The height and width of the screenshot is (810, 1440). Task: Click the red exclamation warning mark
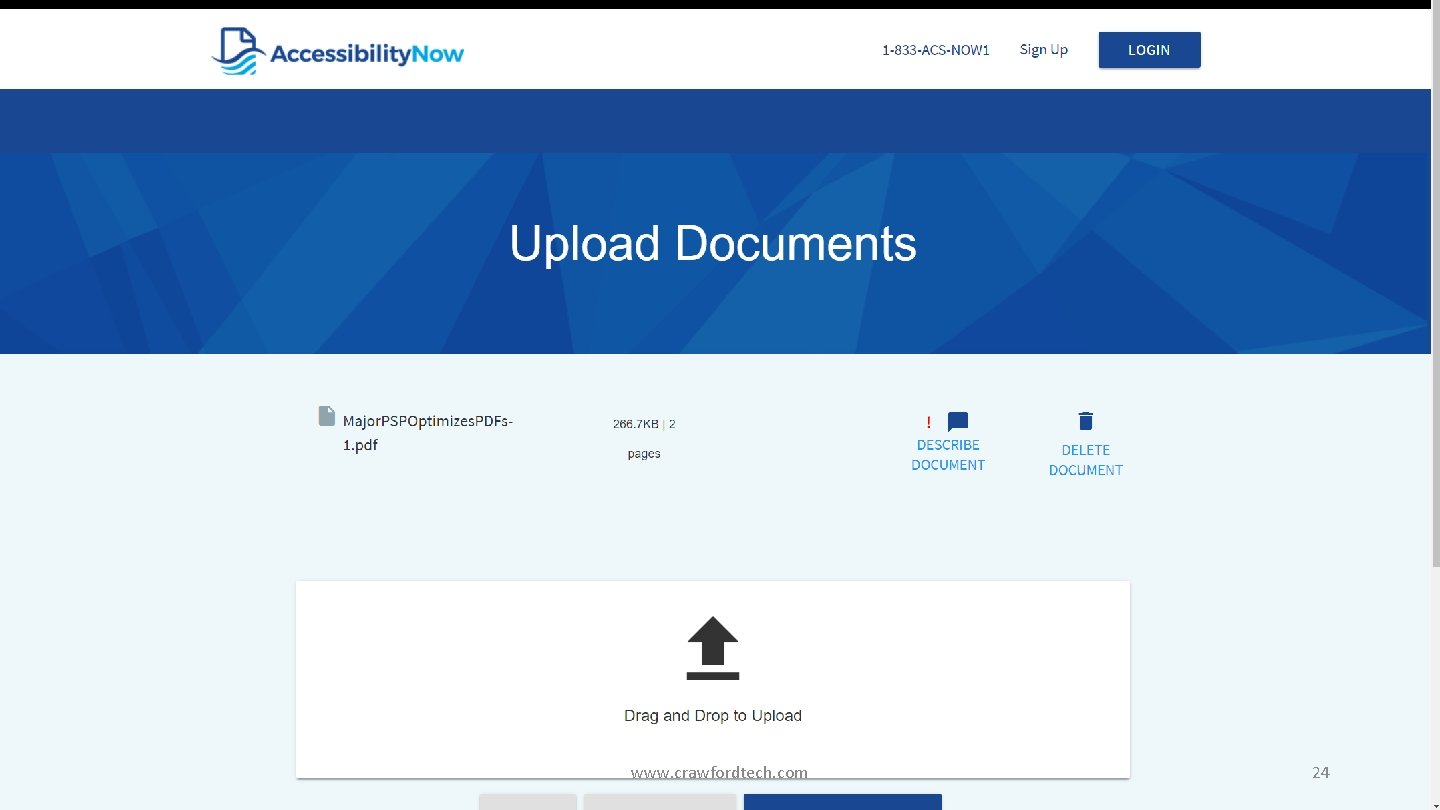click(929, 422)
